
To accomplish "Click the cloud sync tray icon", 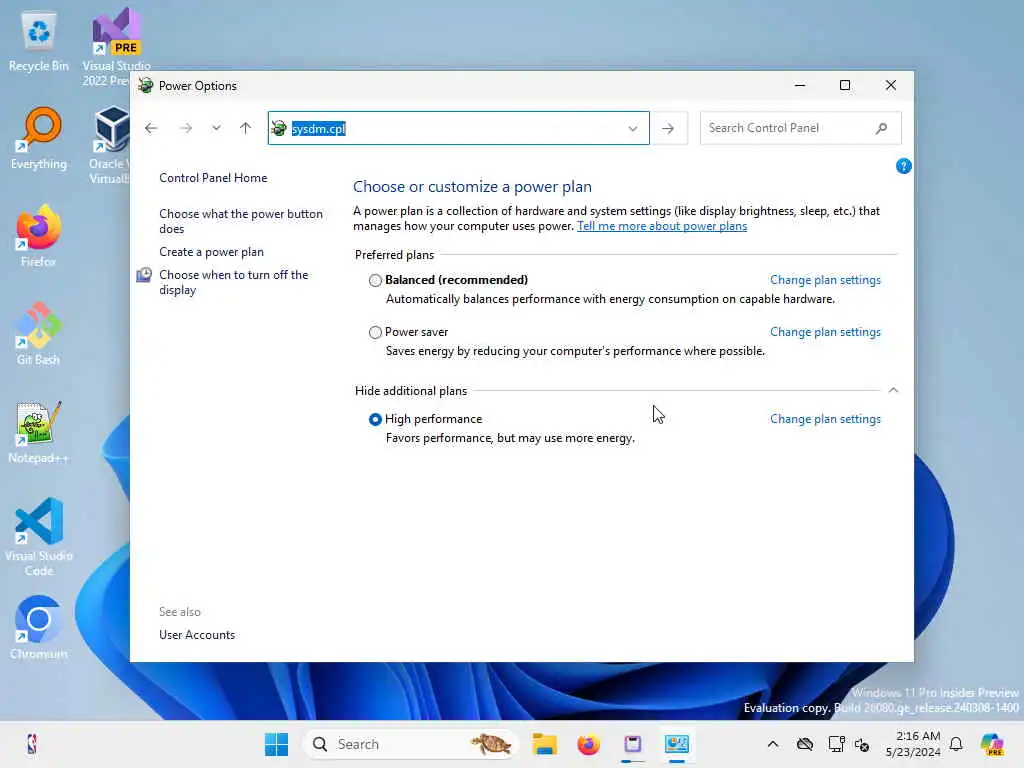I will coord(805,744).
